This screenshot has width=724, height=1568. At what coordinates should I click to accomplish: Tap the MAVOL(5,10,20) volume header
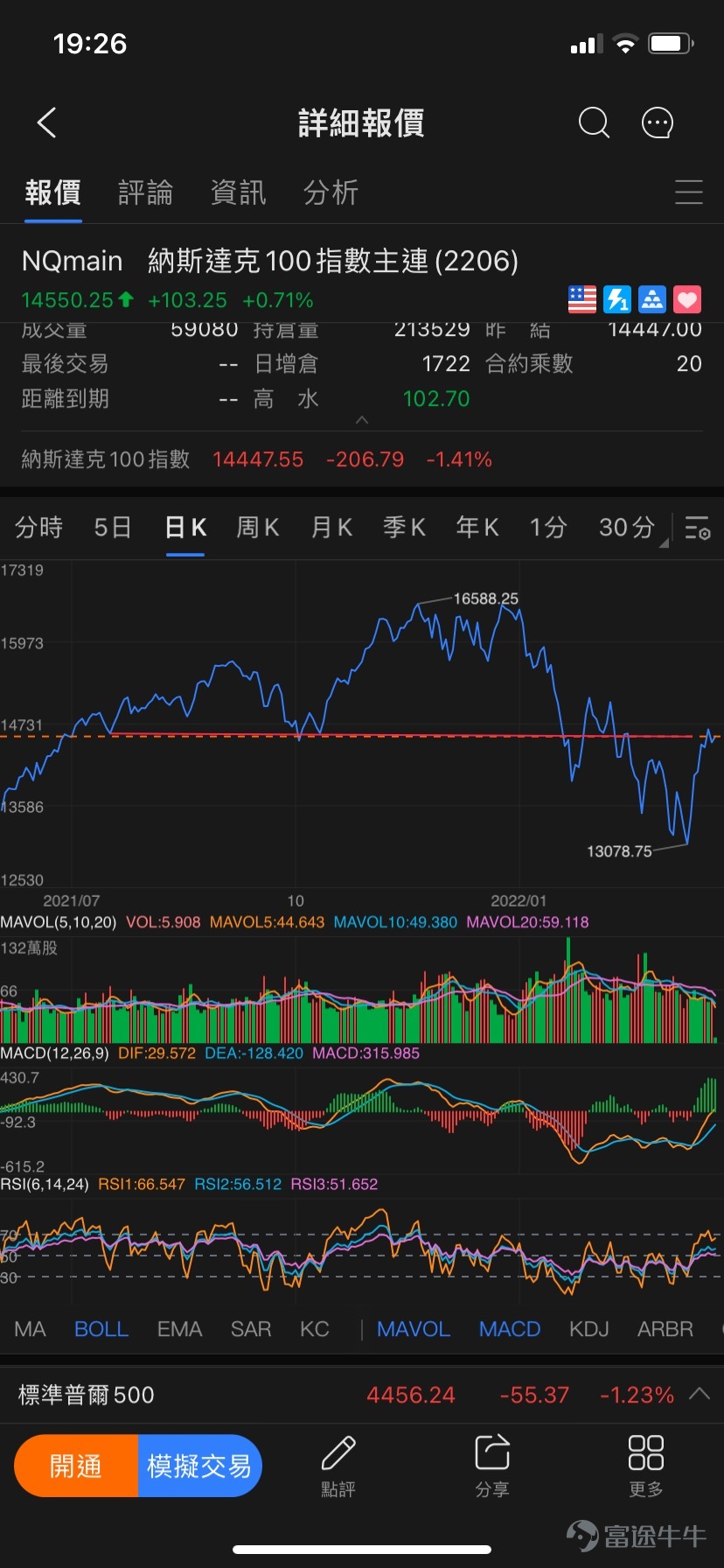point(59,922)
